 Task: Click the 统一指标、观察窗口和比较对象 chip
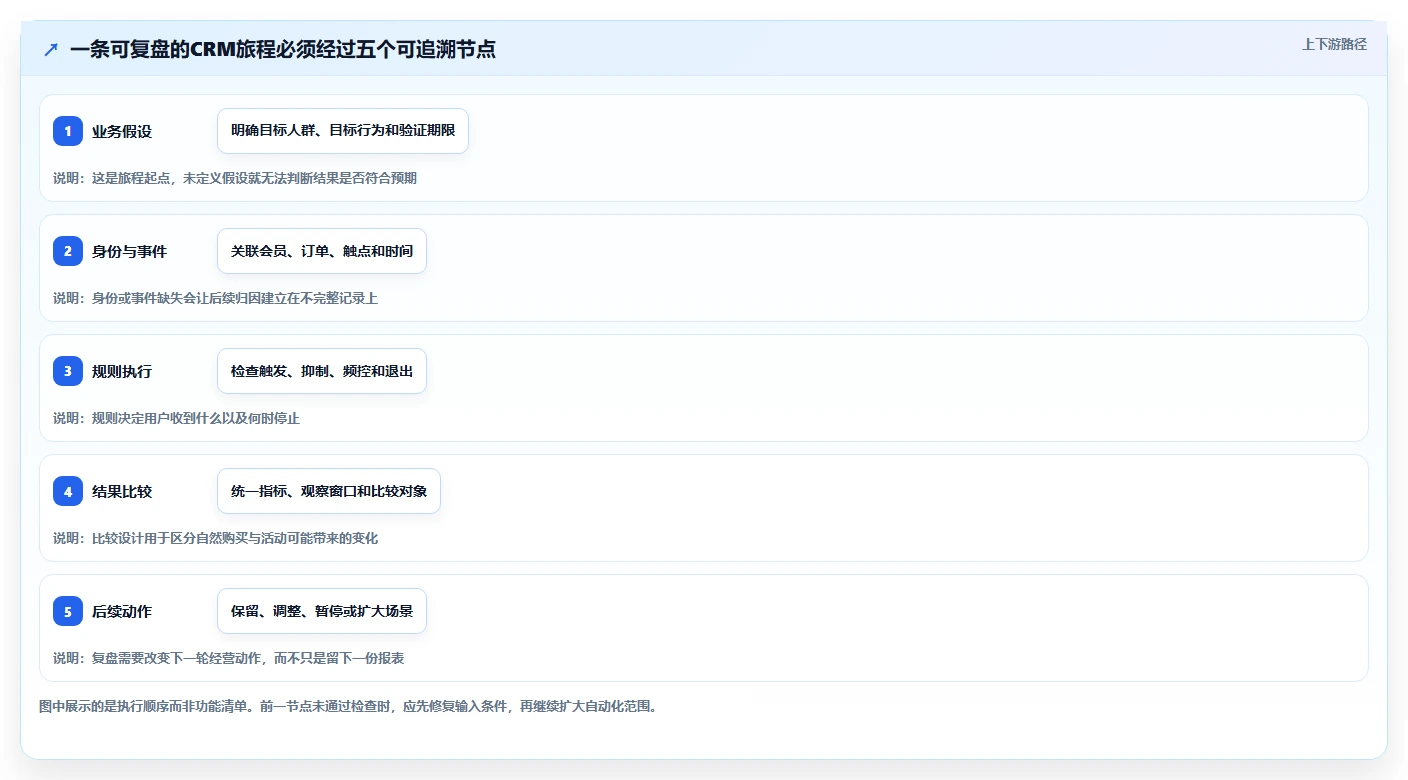point(329,491)
